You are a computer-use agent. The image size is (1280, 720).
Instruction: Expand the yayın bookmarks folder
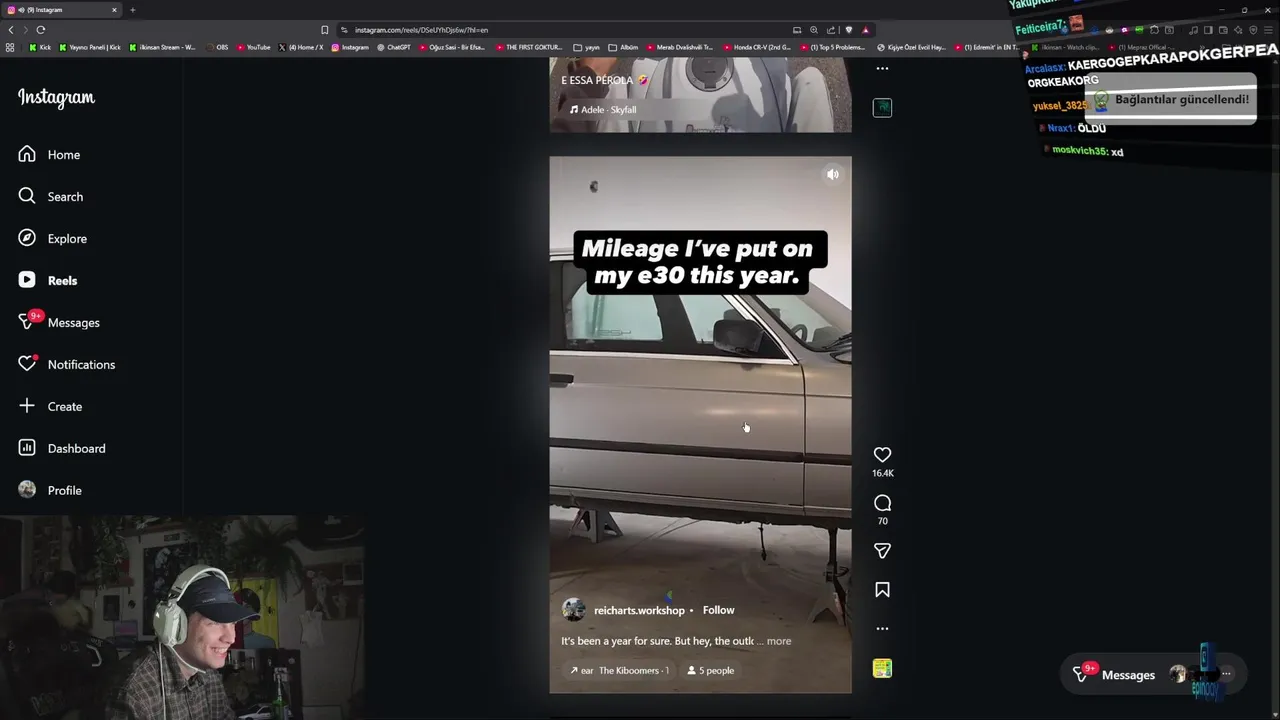click(x=587, y=47)
